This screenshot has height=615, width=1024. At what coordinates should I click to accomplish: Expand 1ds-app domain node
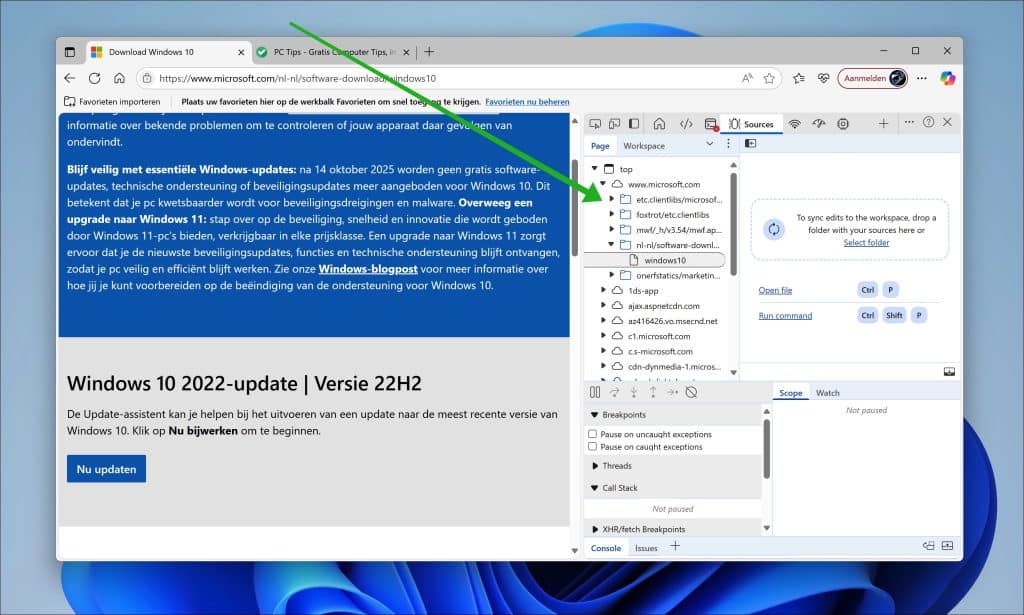(x=603, y=291)
